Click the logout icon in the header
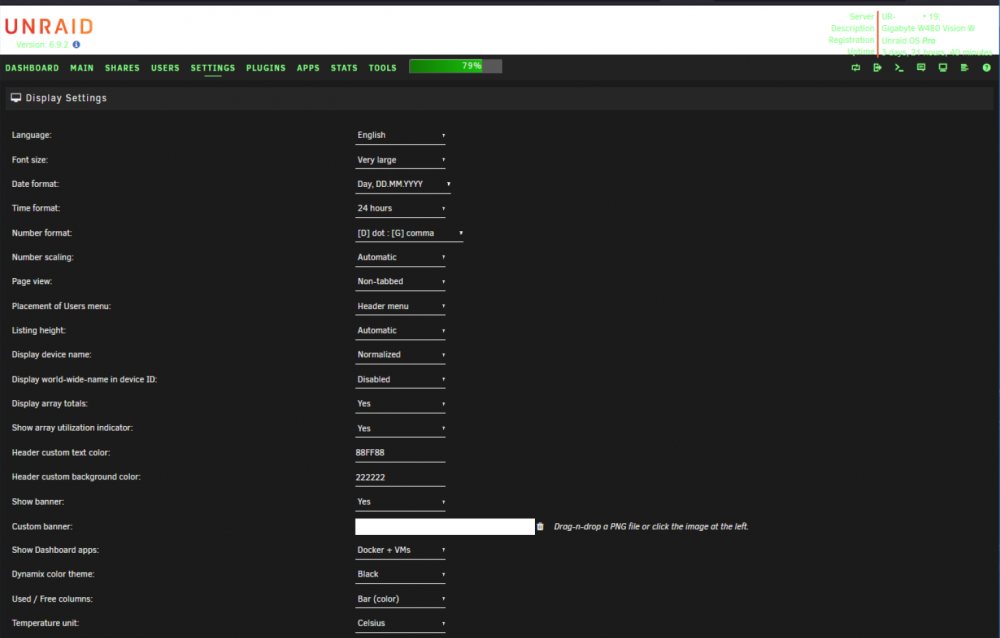Viewport: 1000px width, 638px height. [x=878, y=68]
